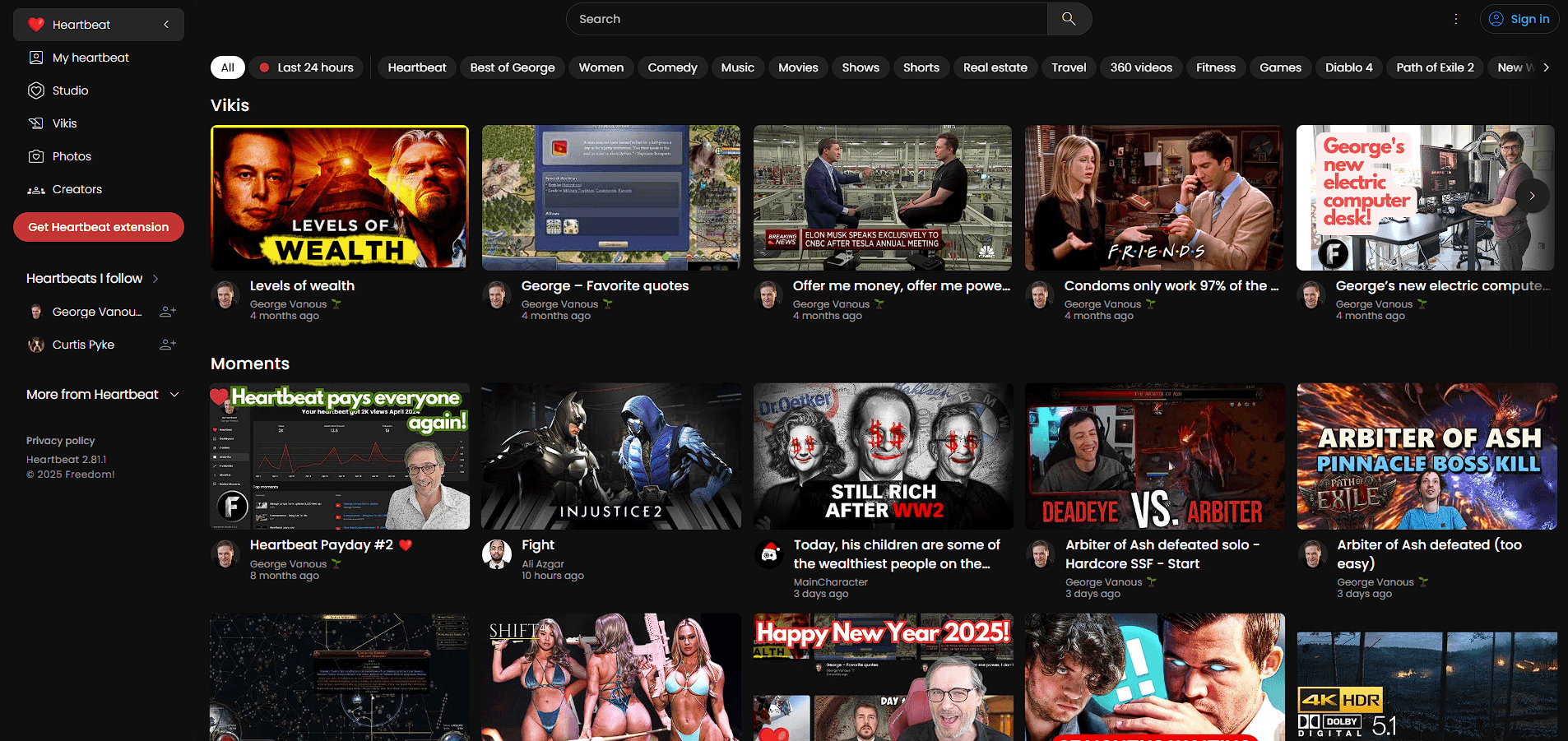Collapse the sidebar with the chevron

click(166, 25)
